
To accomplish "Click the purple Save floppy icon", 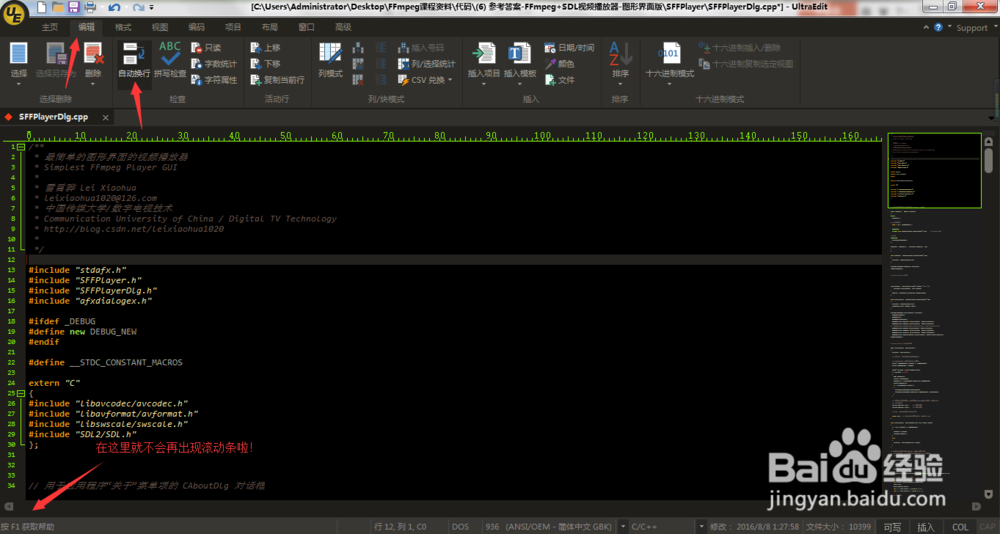I will pos(73,8).
